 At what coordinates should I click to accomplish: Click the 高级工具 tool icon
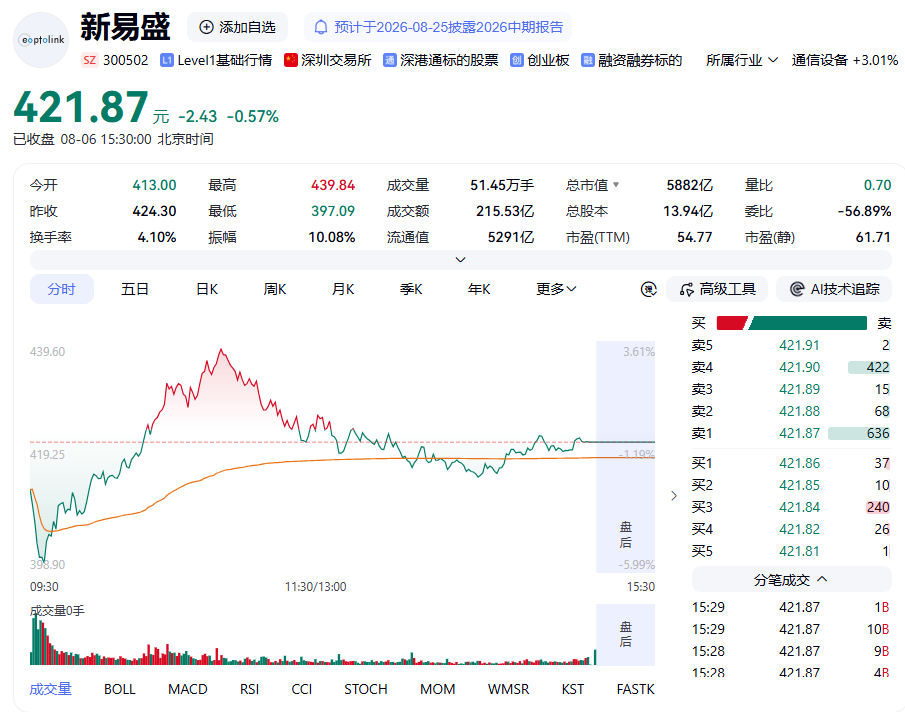tap(686, 289)
